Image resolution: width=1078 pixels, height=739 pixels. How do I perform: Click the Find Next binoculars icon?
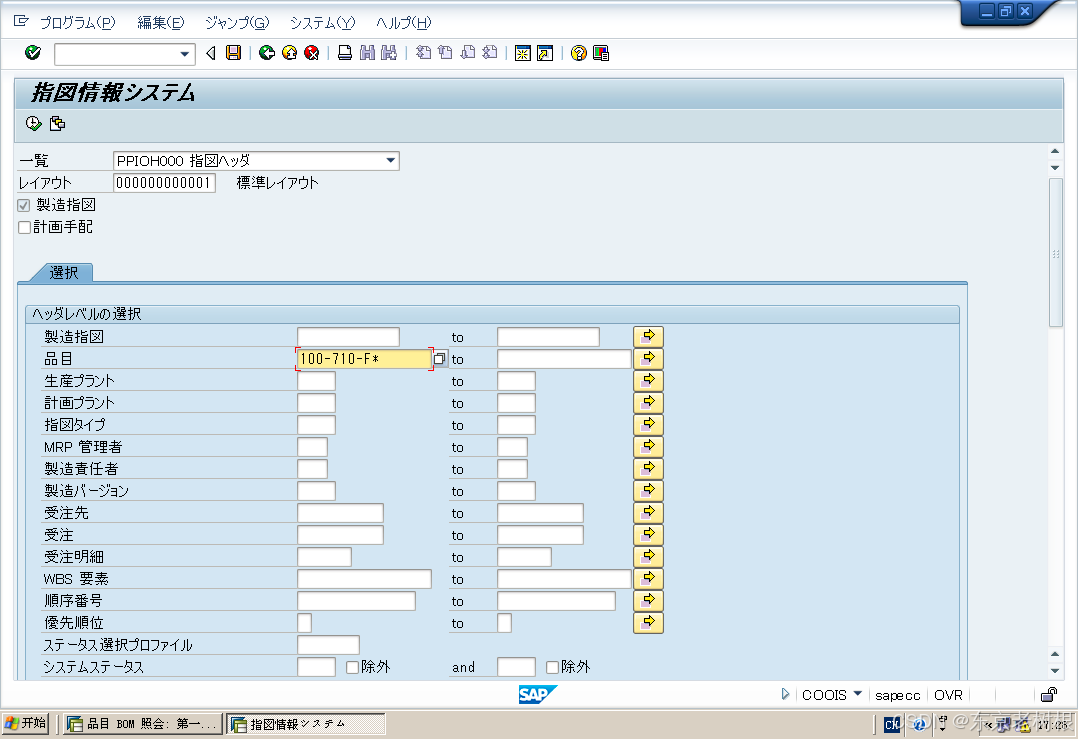pyautogui.click(x=389, y=53)
